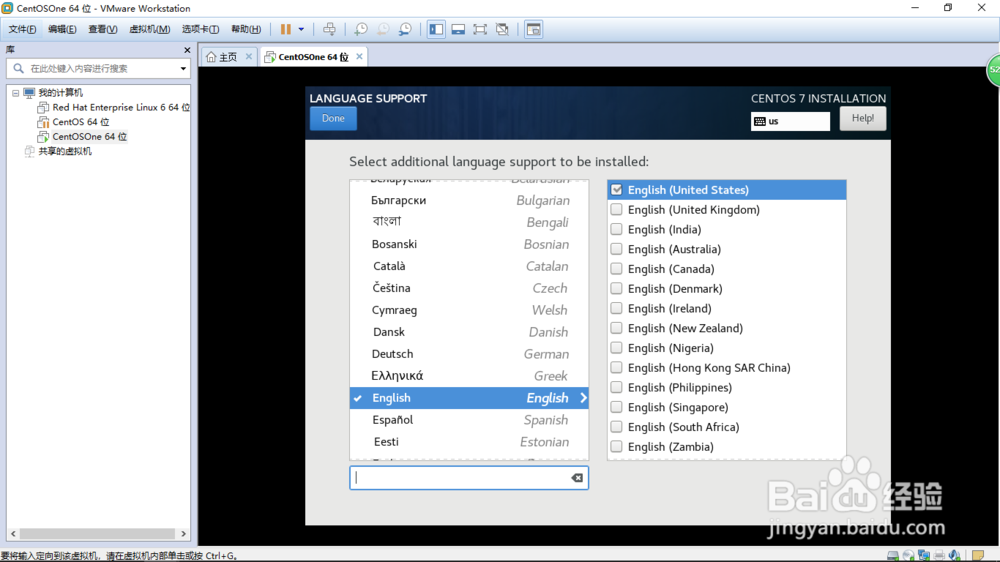The height and width of the screenshot is (562, 1000).
Task: Open the 文件(F) menu
Action: (x=22, y=29)
